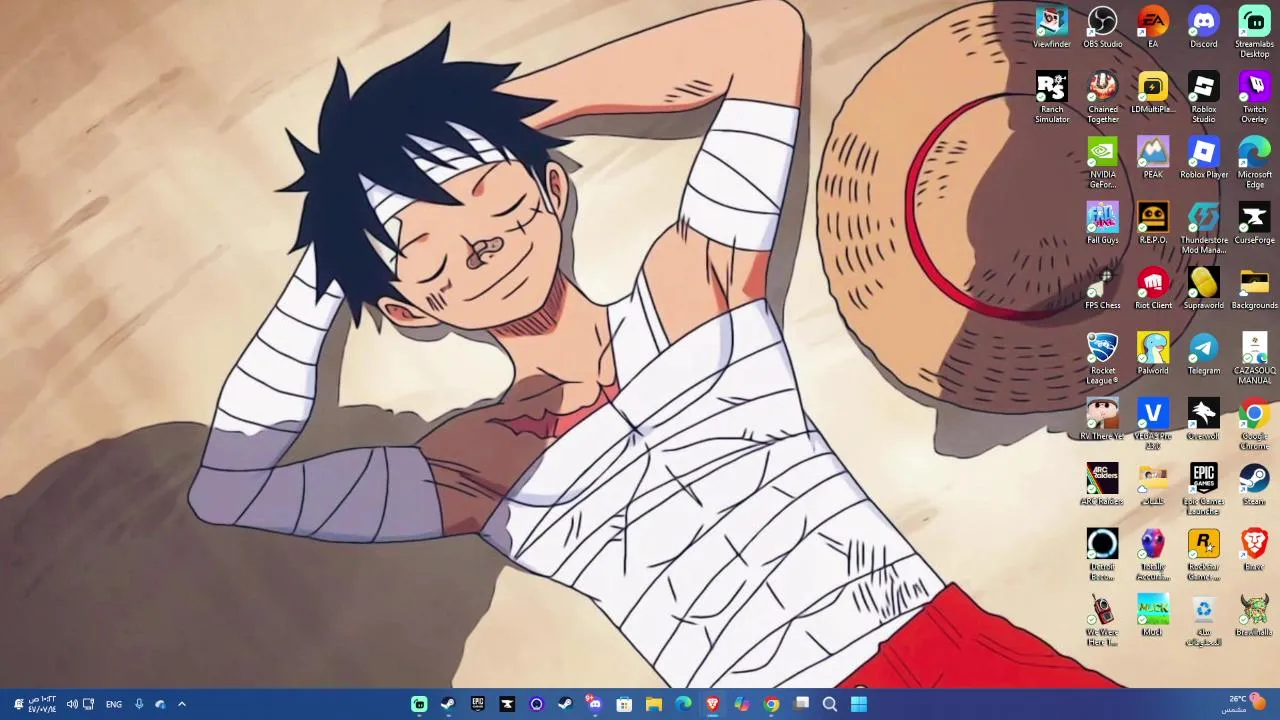Screen dimensions: 1280x720
Task: Click the We Were Here game icon
Action: (1103, 619)
